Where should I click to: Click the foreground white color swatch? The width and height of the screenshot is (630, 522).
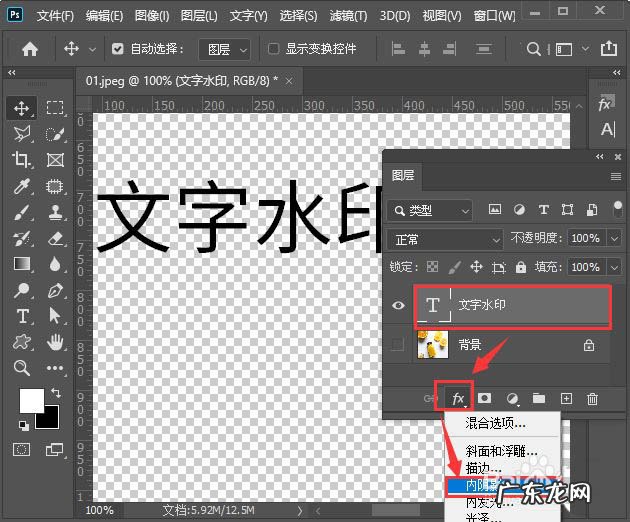click(31, 400)
